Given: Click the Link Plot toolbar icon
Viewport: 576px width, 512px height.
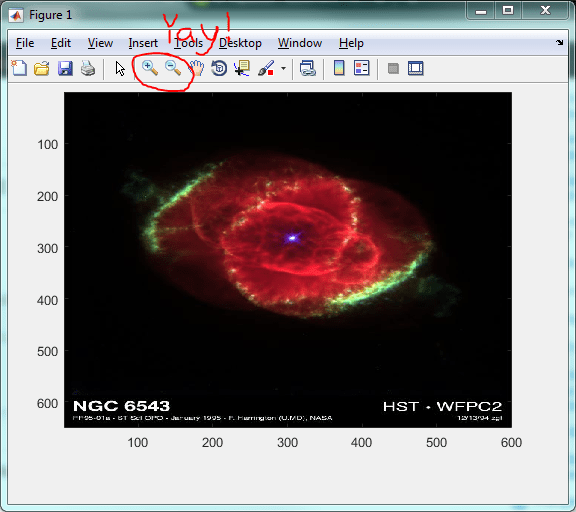Looking at the screenshot, I should click(x=307, y=68).
